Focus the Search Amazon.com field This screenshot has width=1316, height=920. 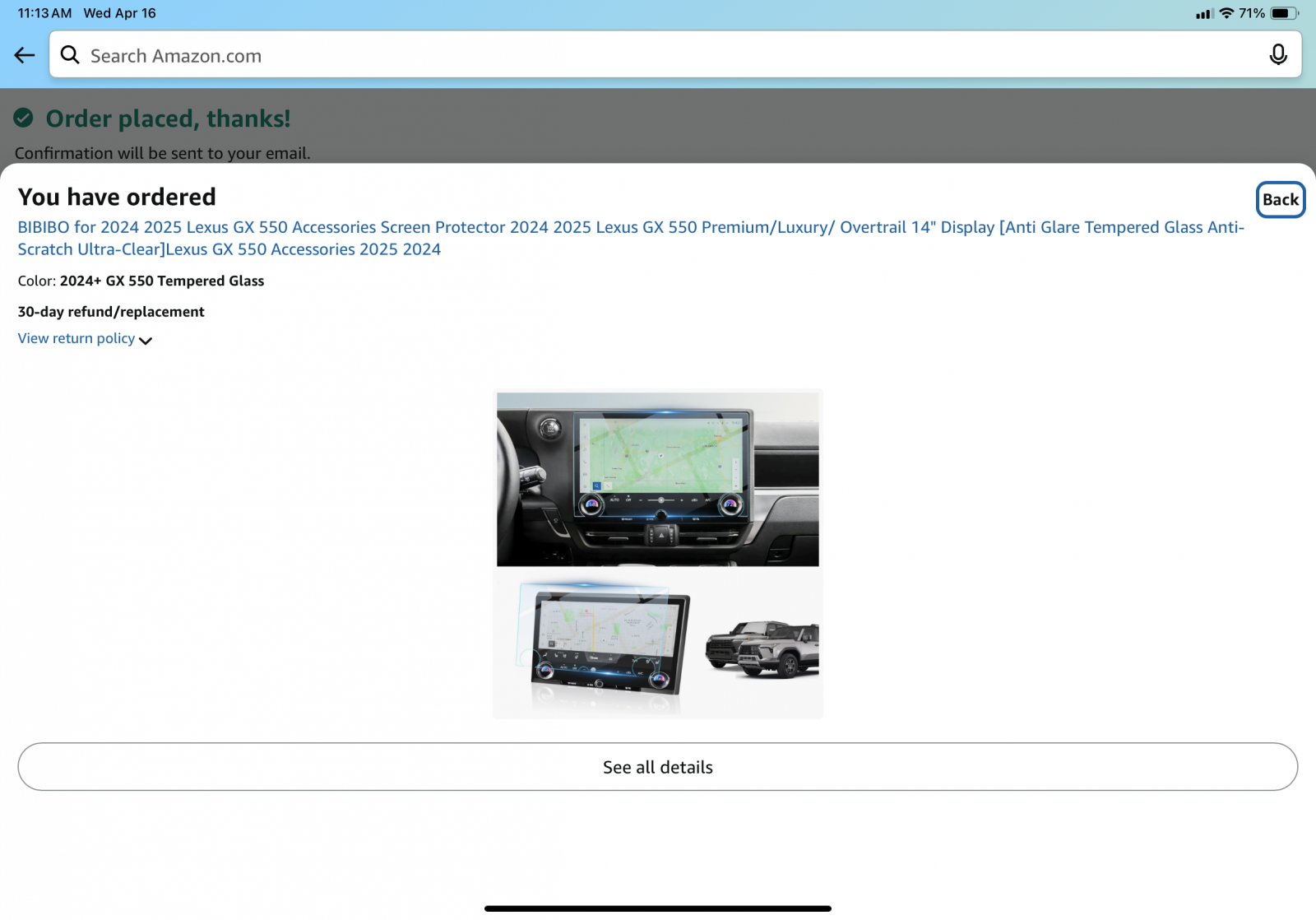point(675,55)
